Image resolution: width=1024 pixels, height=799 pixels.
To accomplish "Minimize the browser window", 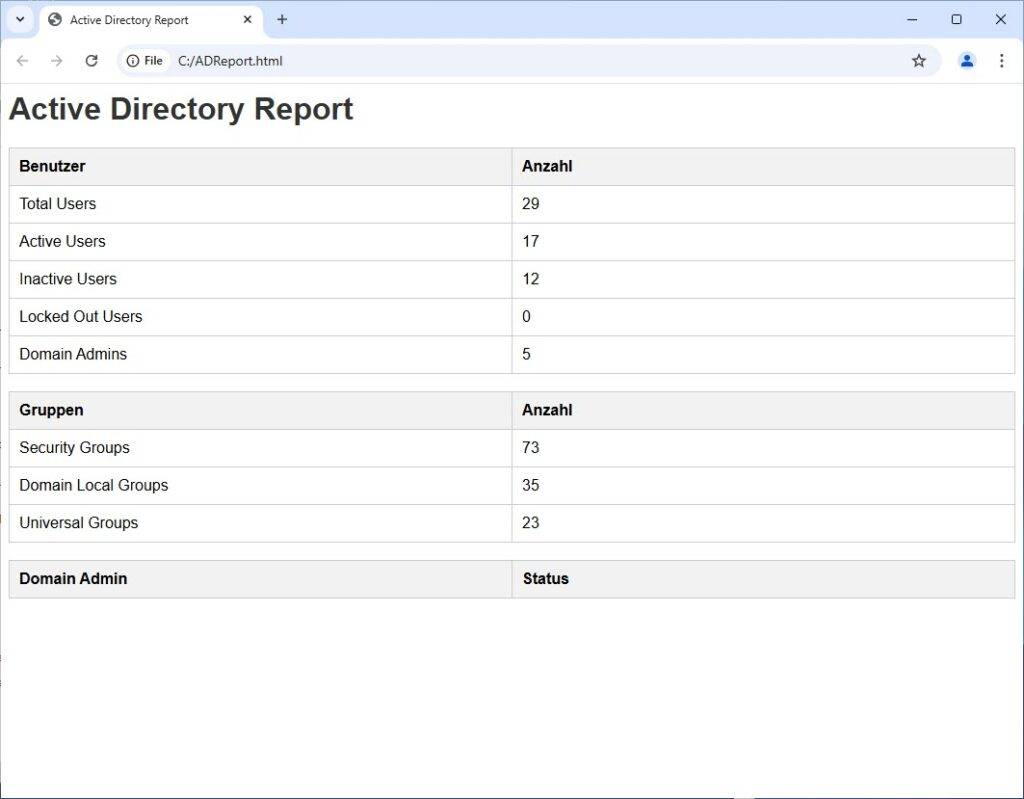I will (x=911, y=19).
